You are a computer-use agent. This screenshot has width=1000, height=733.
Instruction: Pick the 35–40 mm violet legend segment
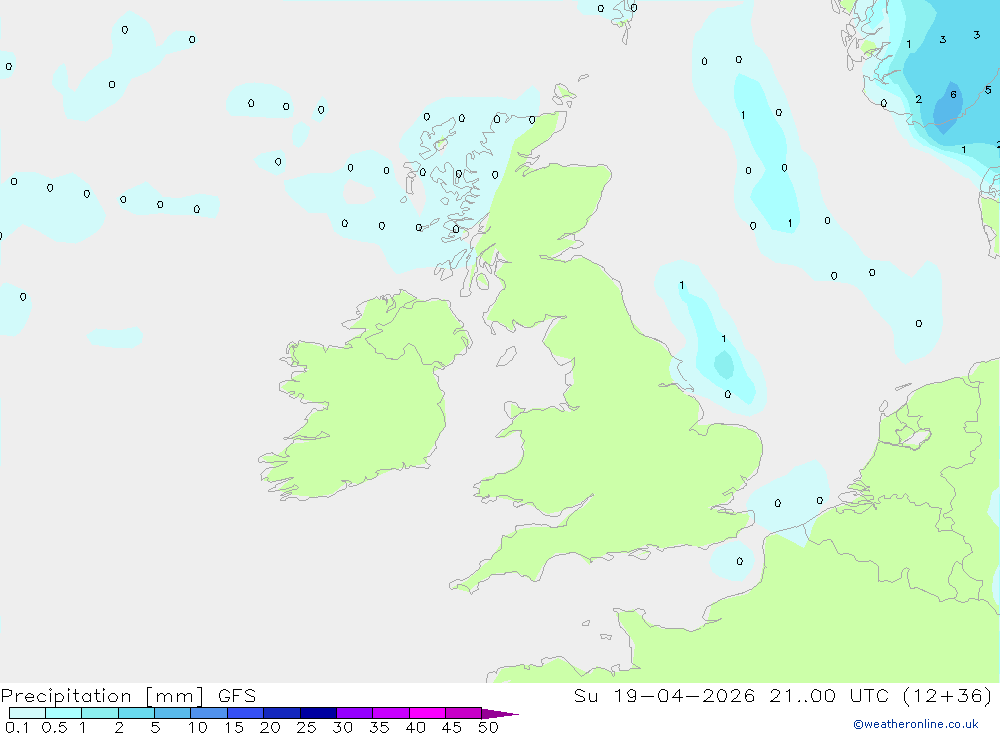(391, 713)
